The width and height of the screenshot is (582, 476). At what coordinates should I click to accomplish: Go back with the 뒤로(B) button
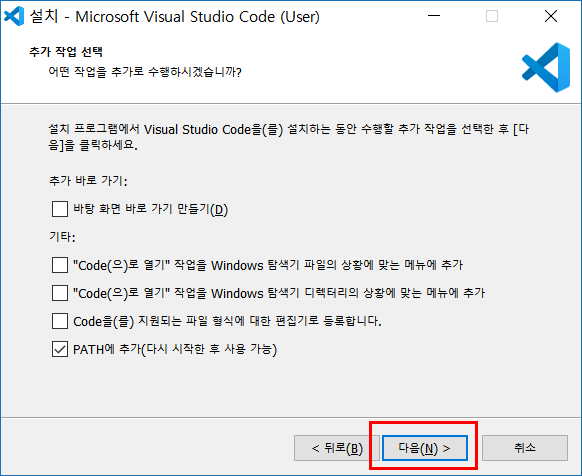click(337, 448)
